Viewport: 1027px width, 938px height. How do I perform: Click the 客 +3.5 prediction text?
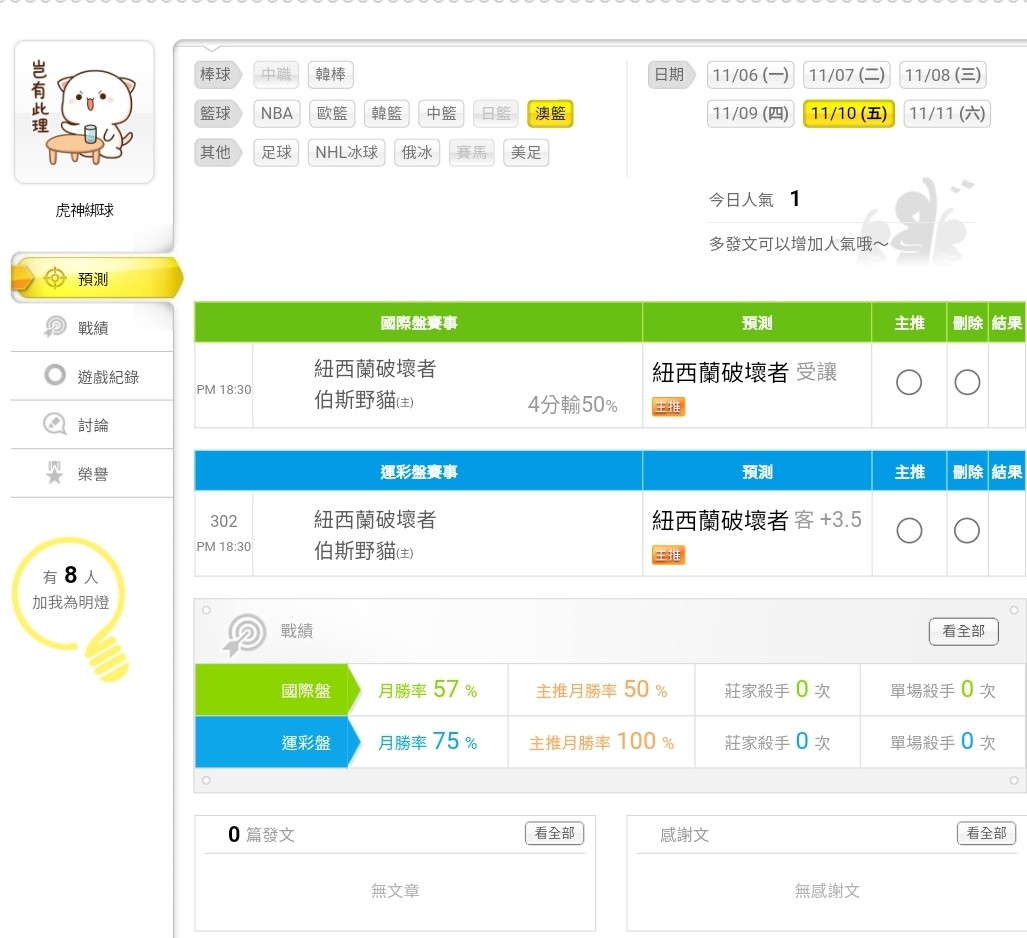tap(828, 520)
